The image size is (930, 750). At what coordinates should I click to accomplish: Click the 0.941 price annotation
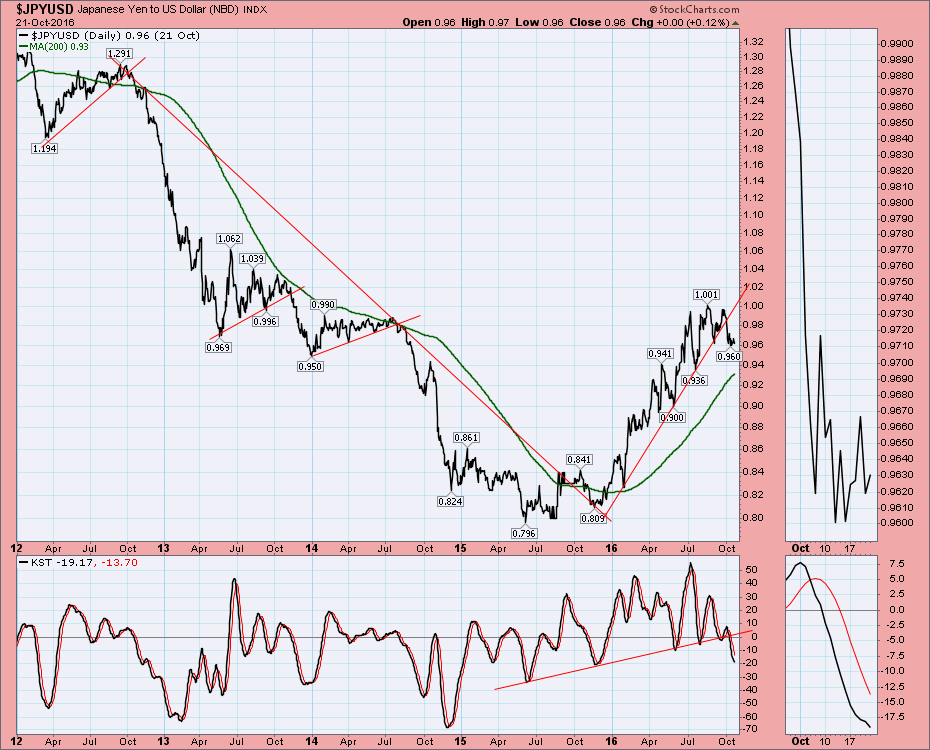coord(660,354)
